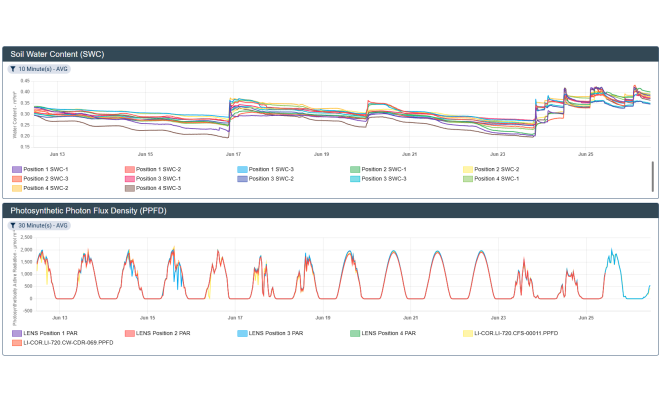This screenshot has width=660, height=400.
Task: Toggle LENS Position 1 PAR legend swatch
Action: pos(17,333)
